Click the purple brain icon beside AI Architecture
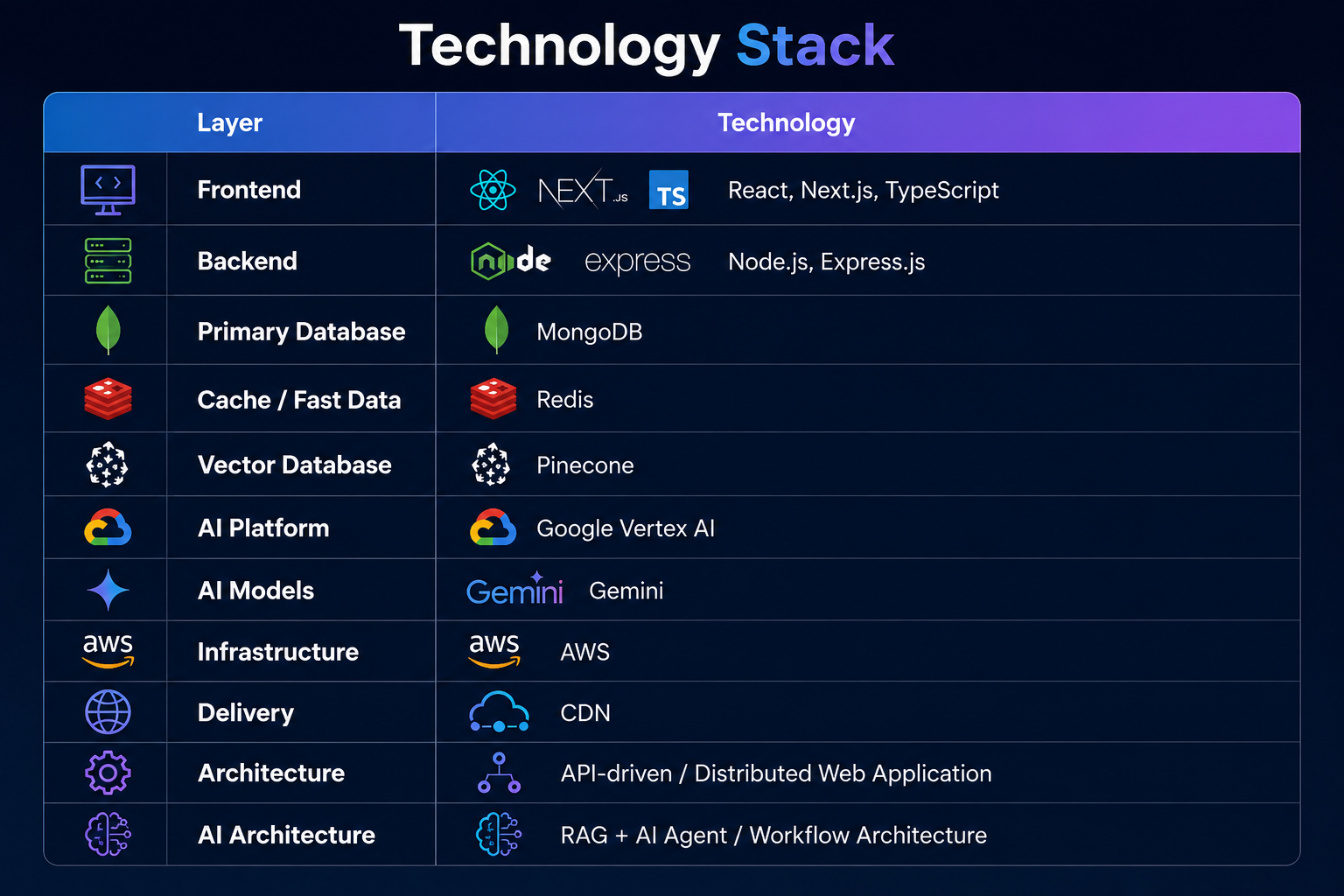The height and width of the screenshot is (896, 1344). coord(108,834)
